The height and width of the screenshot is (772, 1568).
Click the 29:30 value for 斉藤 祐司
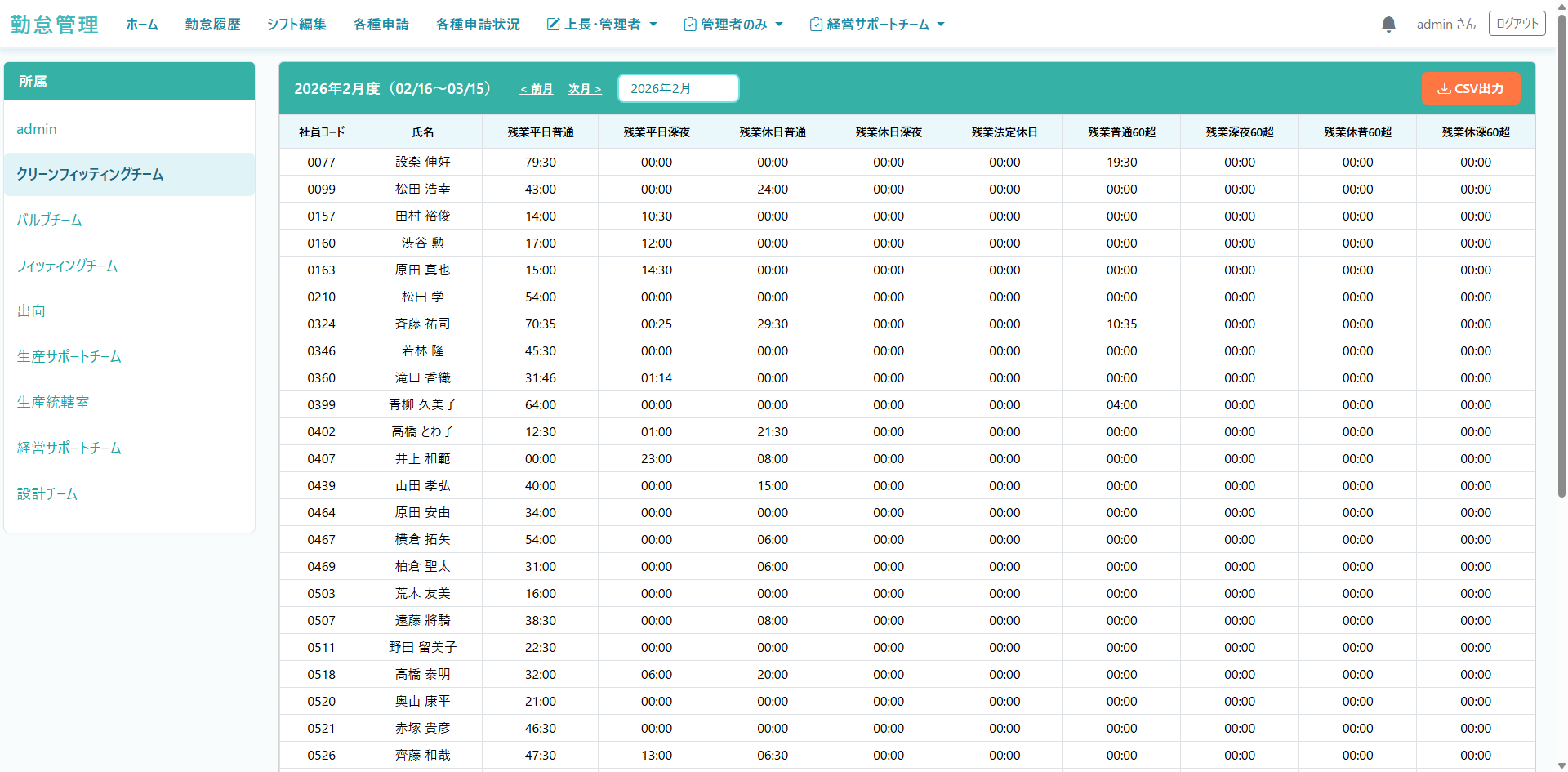773,324
